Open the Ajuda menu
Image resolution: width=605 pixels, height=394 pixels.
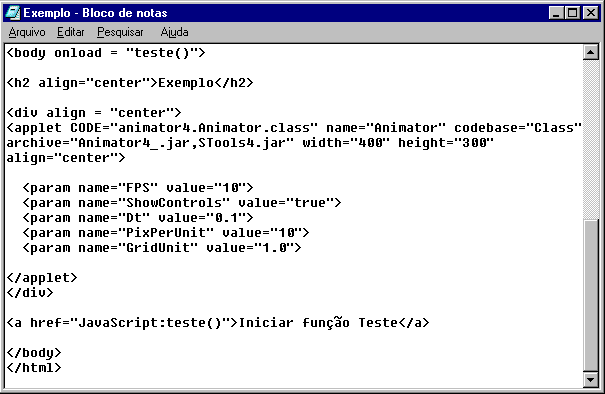click(x=174, y=32)
